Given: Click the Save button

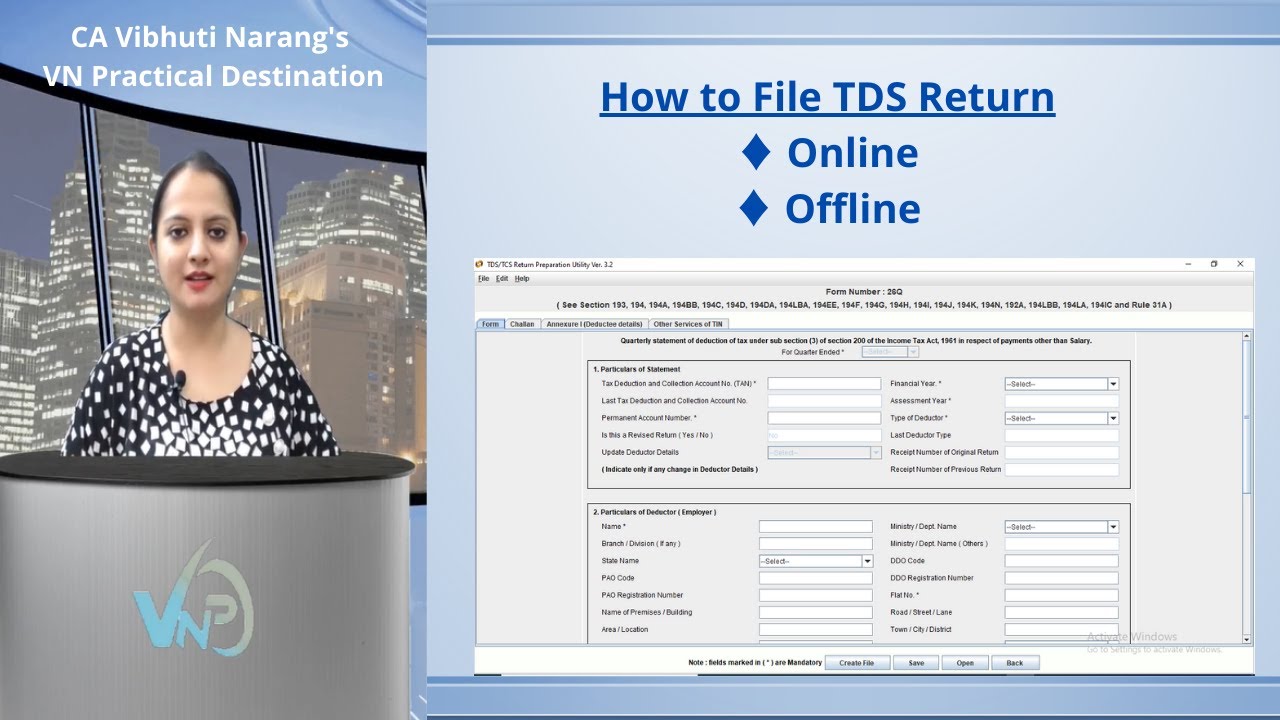Looking at the screenshot, I should click(x=916, y=663).
